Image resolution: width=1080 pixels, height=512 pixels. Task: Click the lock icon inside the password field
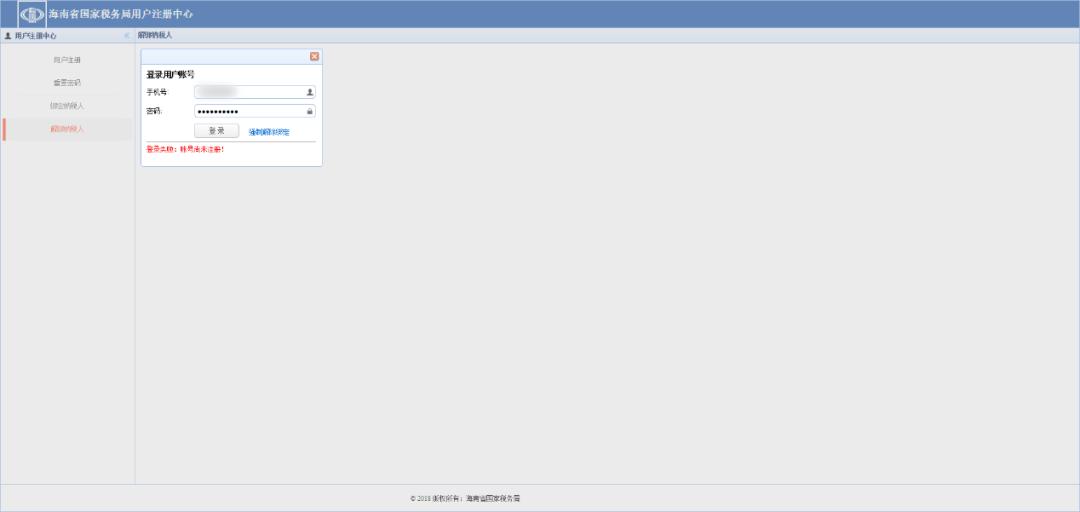point(309,111)
